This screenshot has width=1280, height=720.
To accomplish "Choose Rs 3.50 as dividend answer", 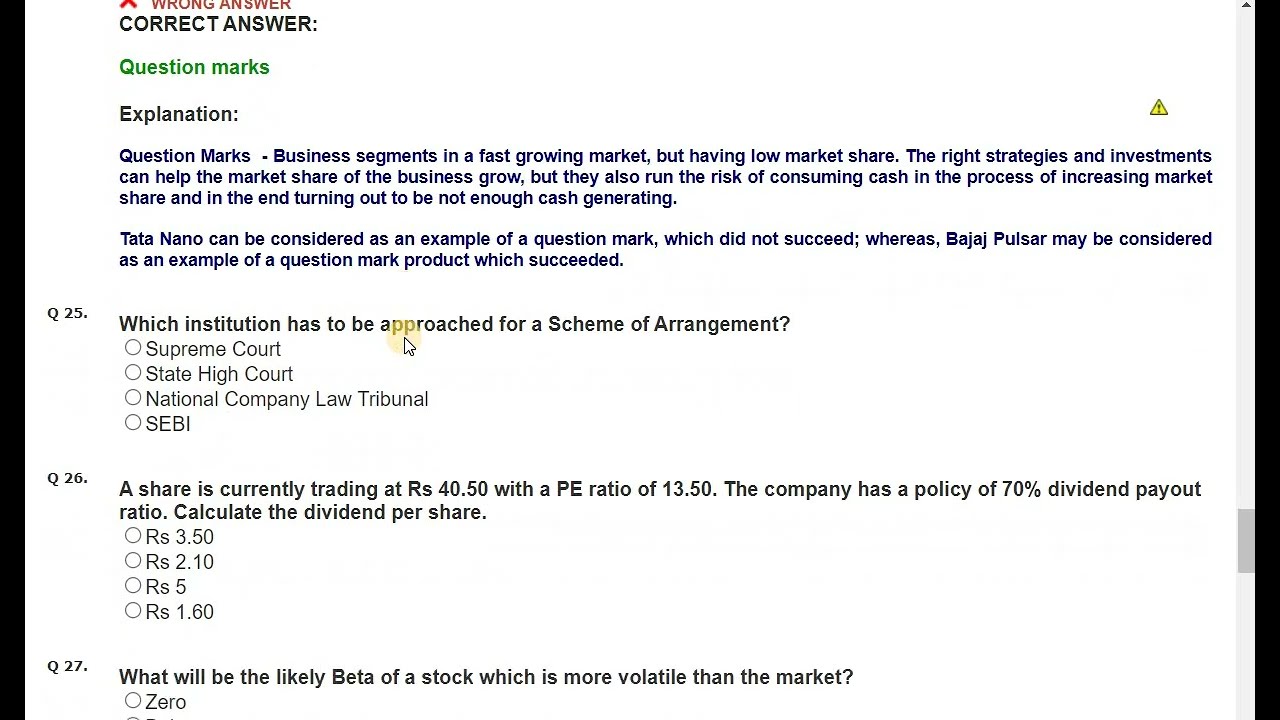I will (133, 536).
